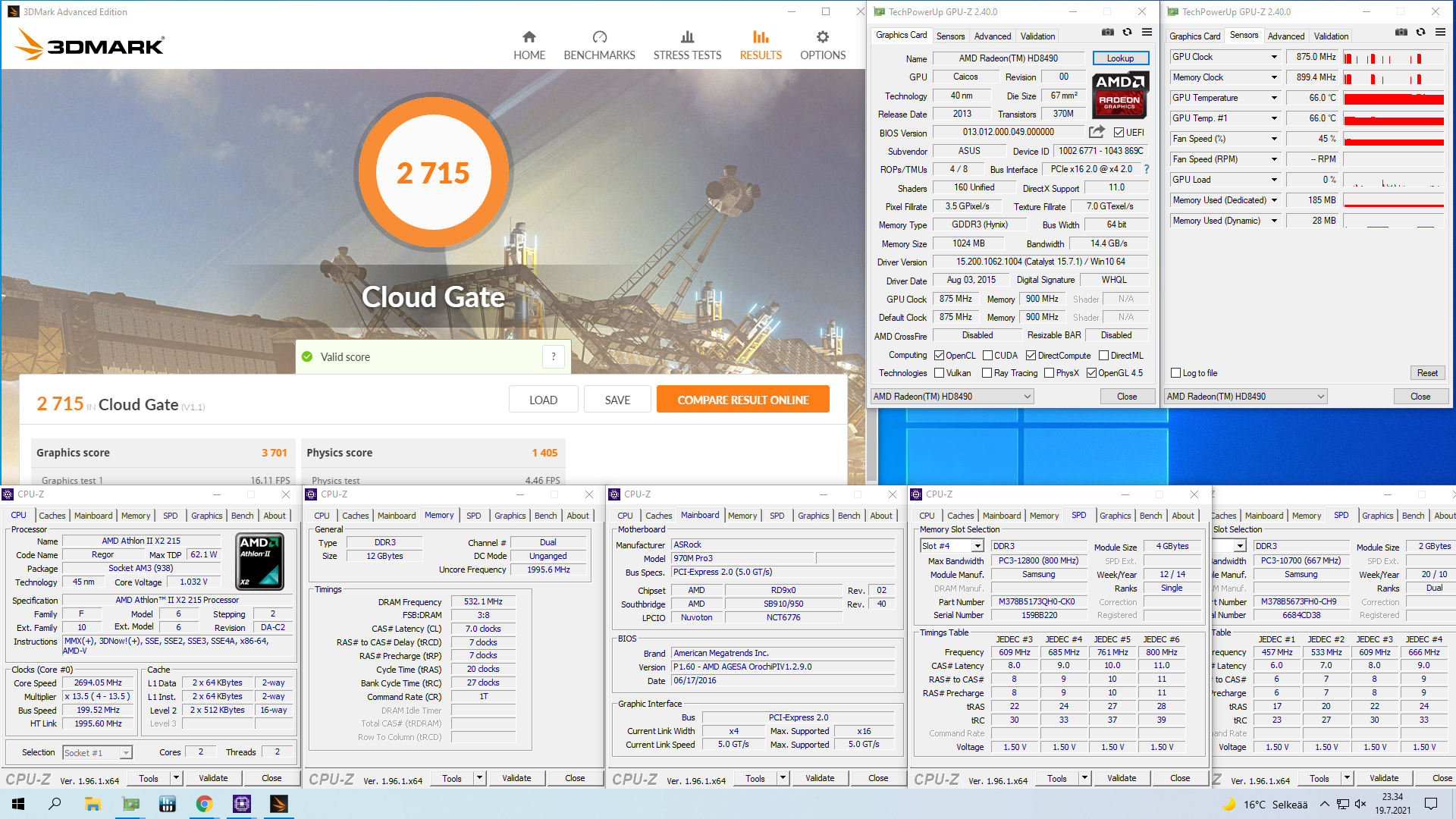Go to 3DMark STRESS TESTS
The width and height of the screenshot is (1456, 819).
pos(687,45)
